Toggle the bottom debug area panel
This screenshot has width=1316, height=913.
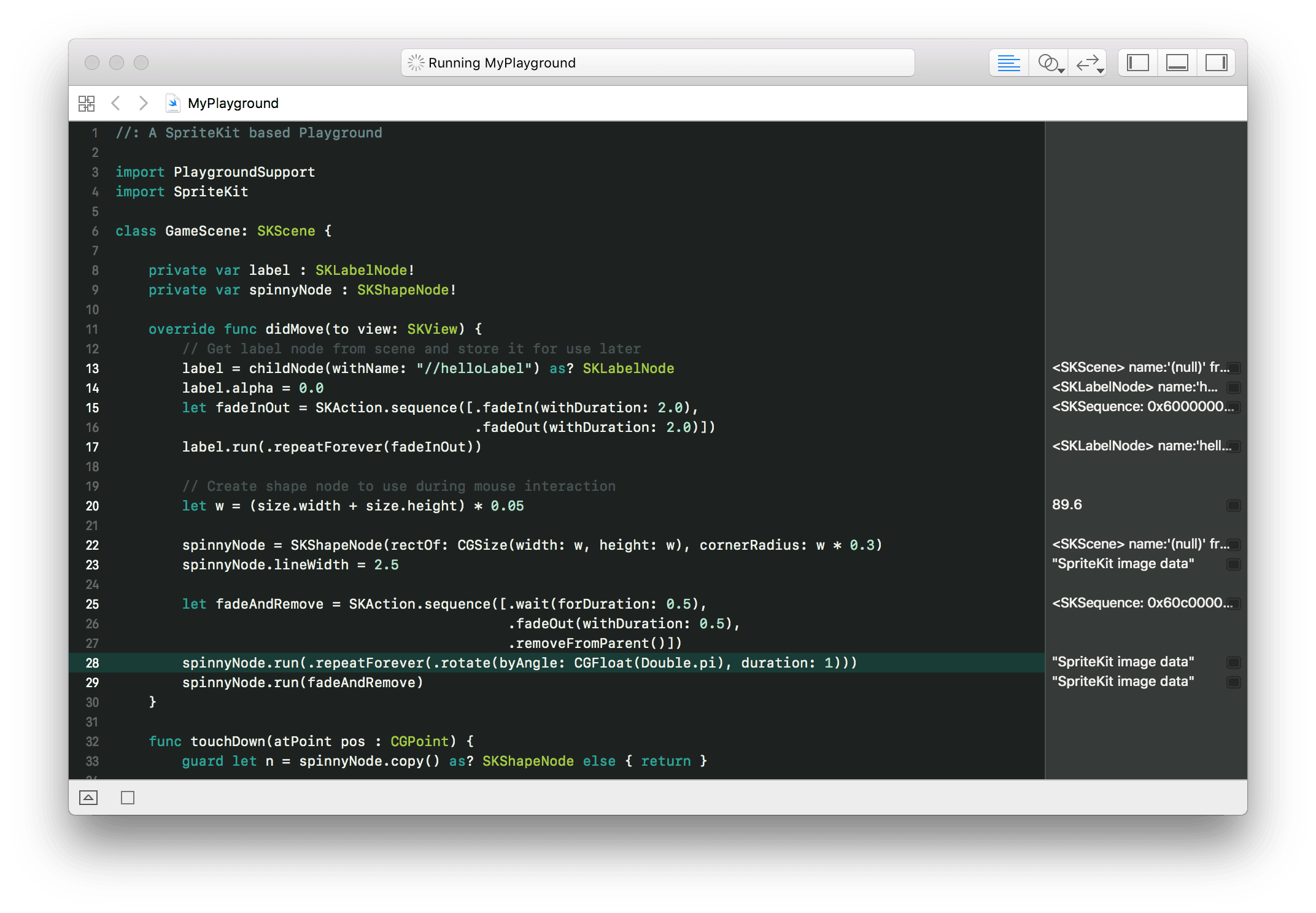click(x=1177, y=63)
